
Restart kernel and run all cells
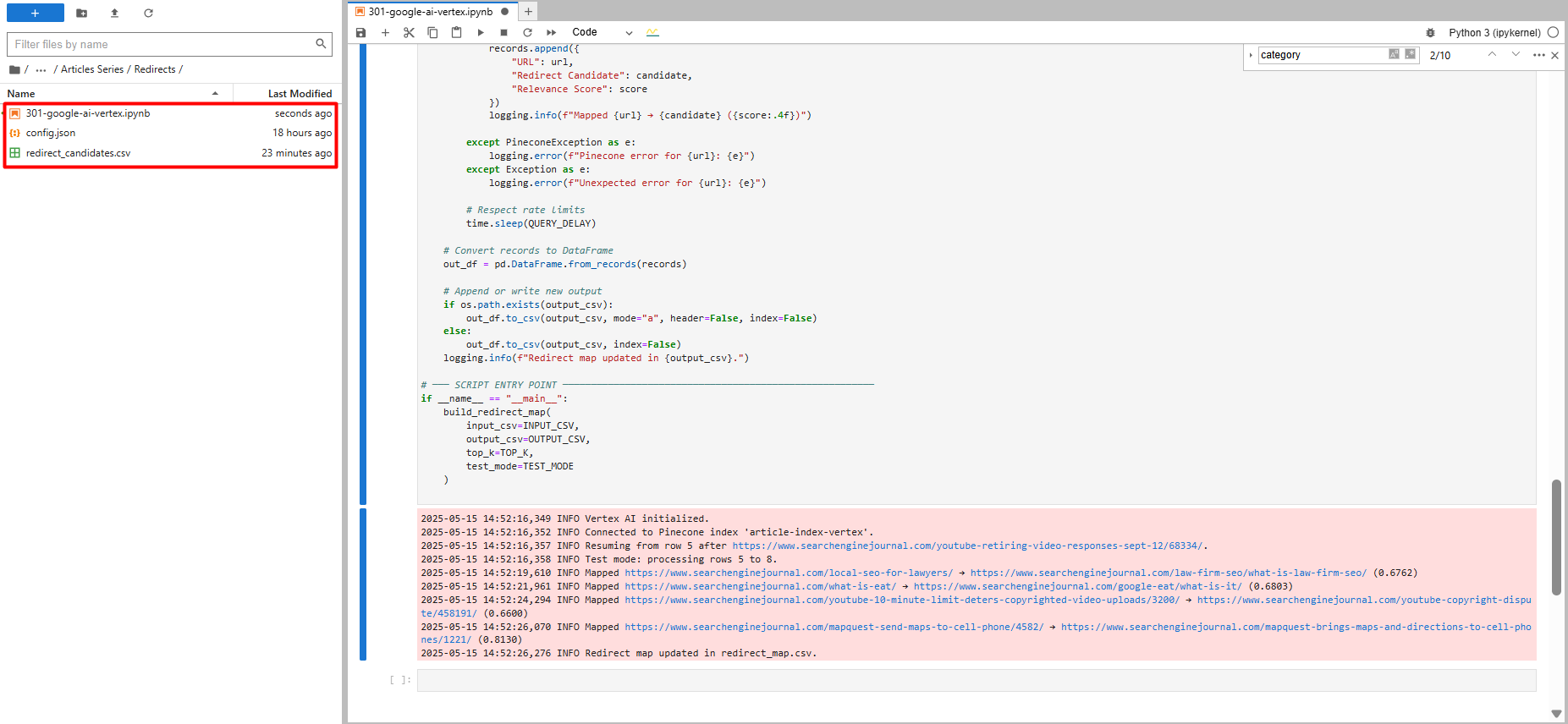pos(551,33)
